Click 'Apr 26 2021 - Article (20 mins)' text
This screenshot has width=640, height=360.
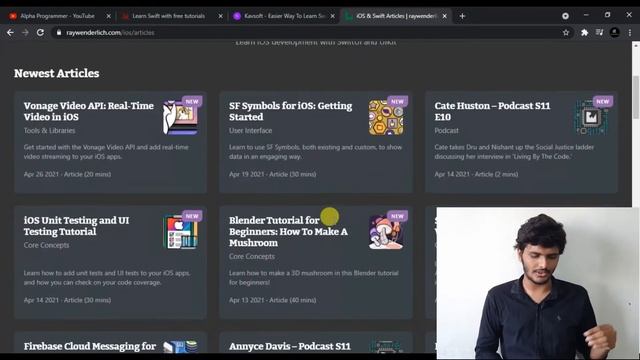pos(67,174)
